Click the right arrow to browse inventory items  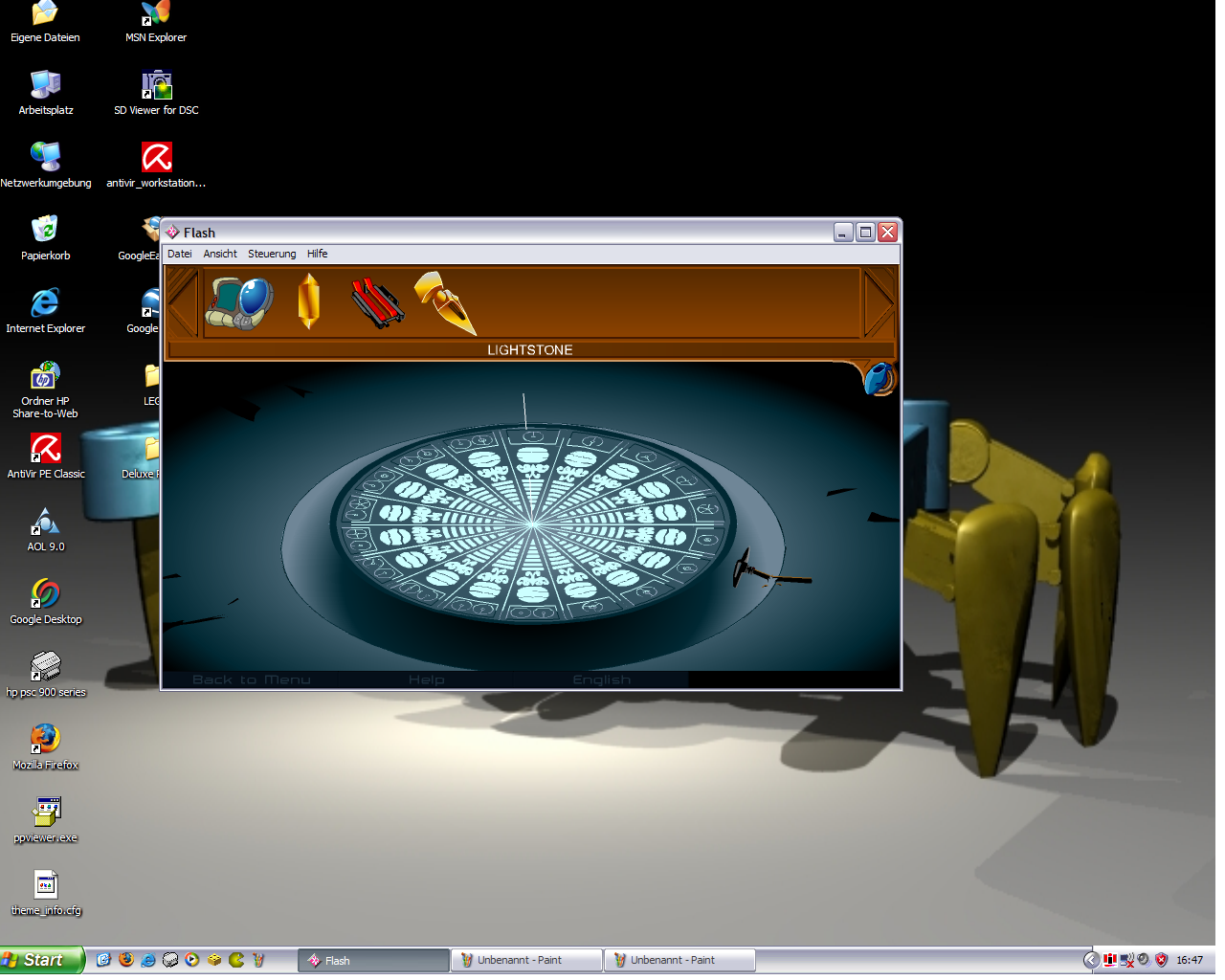[882, 306]
